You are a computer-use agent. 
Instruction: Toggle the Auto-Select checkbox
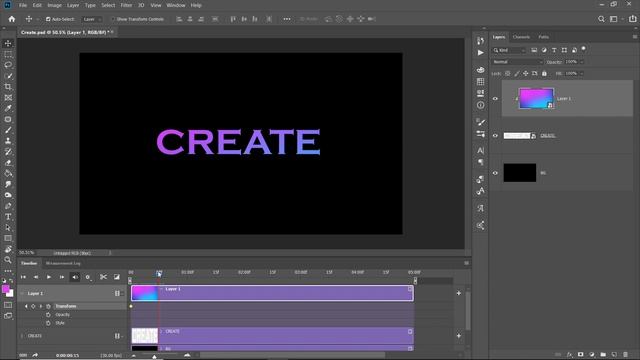coord(48,19)
